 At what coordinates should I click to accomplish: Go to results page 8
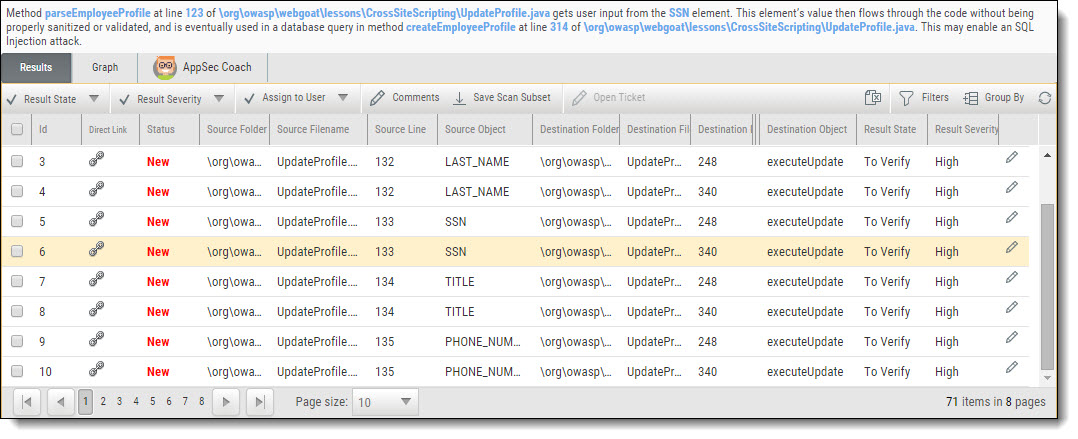point(201,402)
